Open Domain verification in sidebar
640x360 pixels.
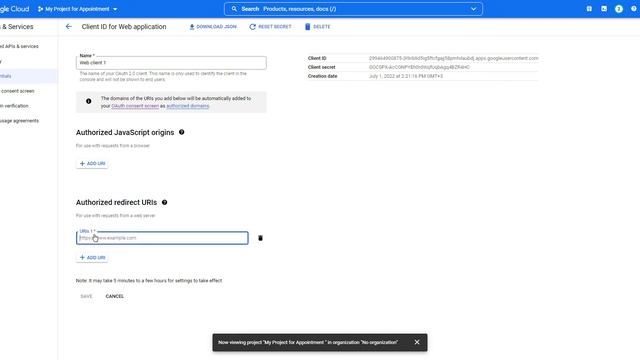point(14,106)
